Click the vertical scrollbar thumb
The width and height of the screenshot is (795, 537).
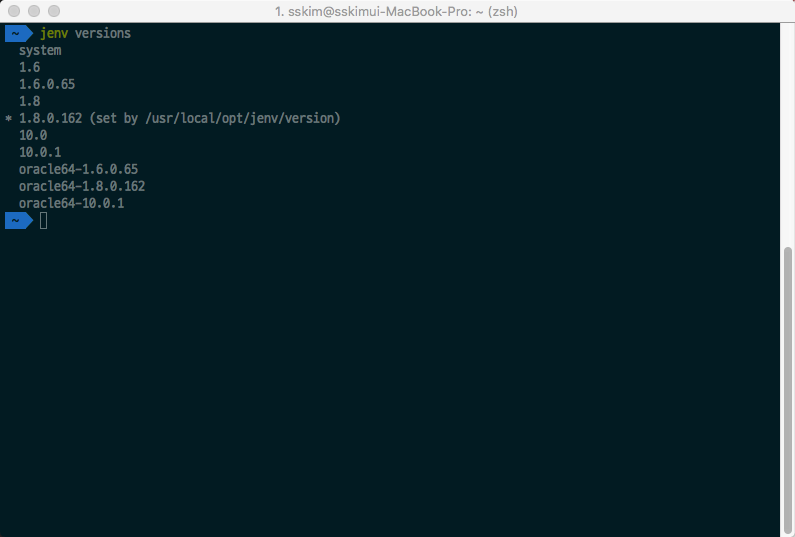(x=788, y=385)
